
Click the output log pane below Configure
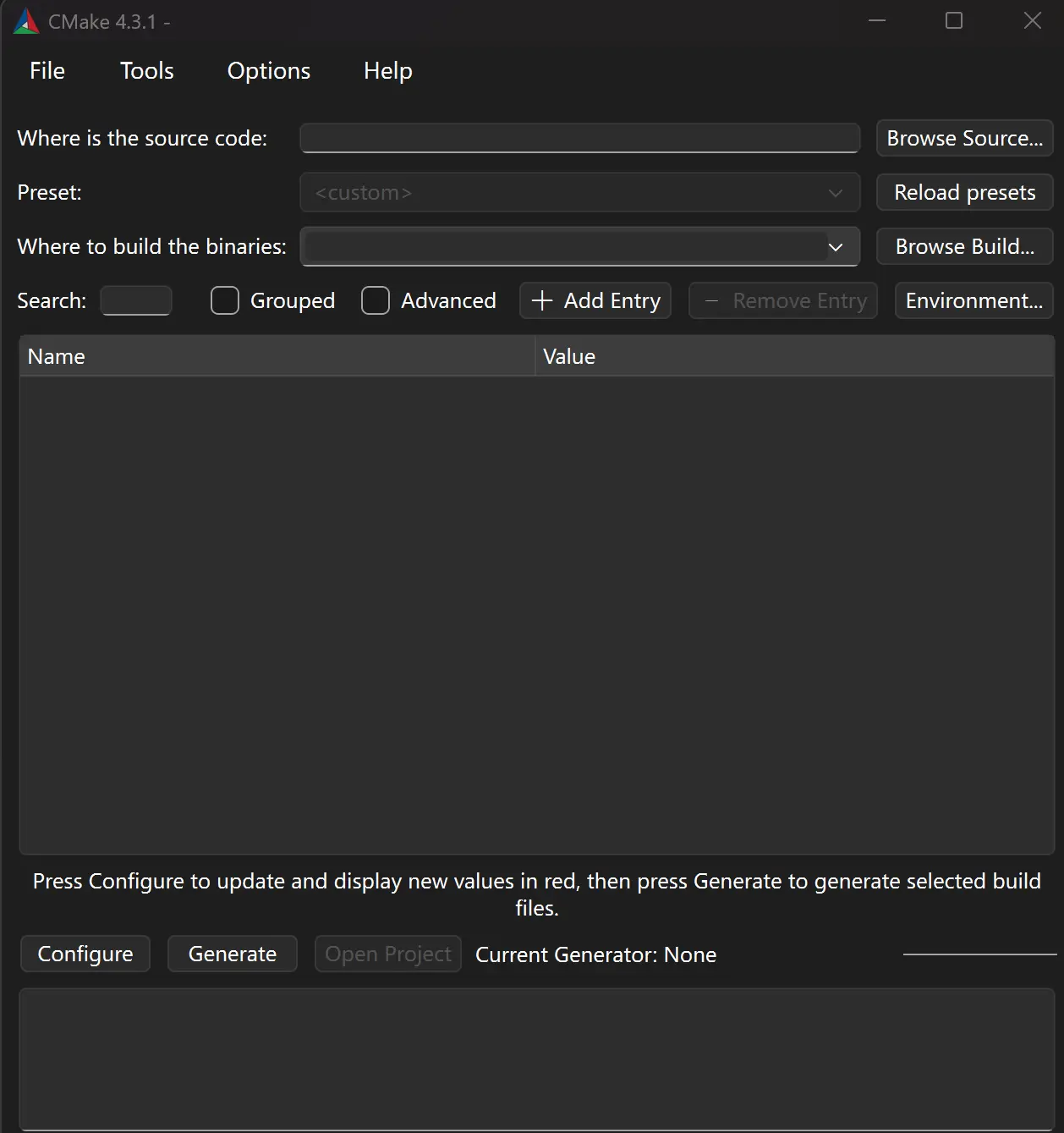[x=537, y=1058]
